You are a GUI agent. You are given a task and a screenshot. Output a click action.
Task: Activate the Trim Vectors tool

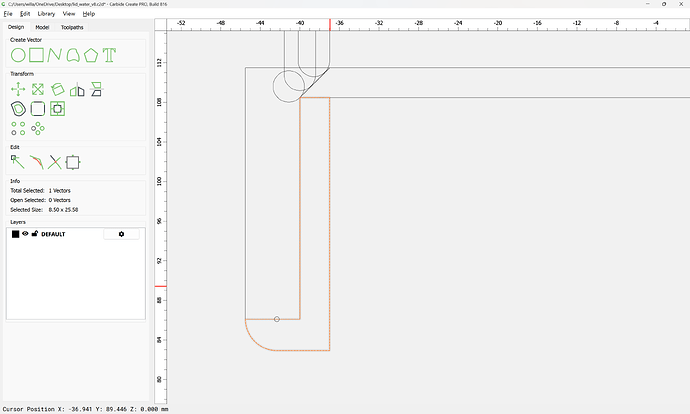click(55, 162)
